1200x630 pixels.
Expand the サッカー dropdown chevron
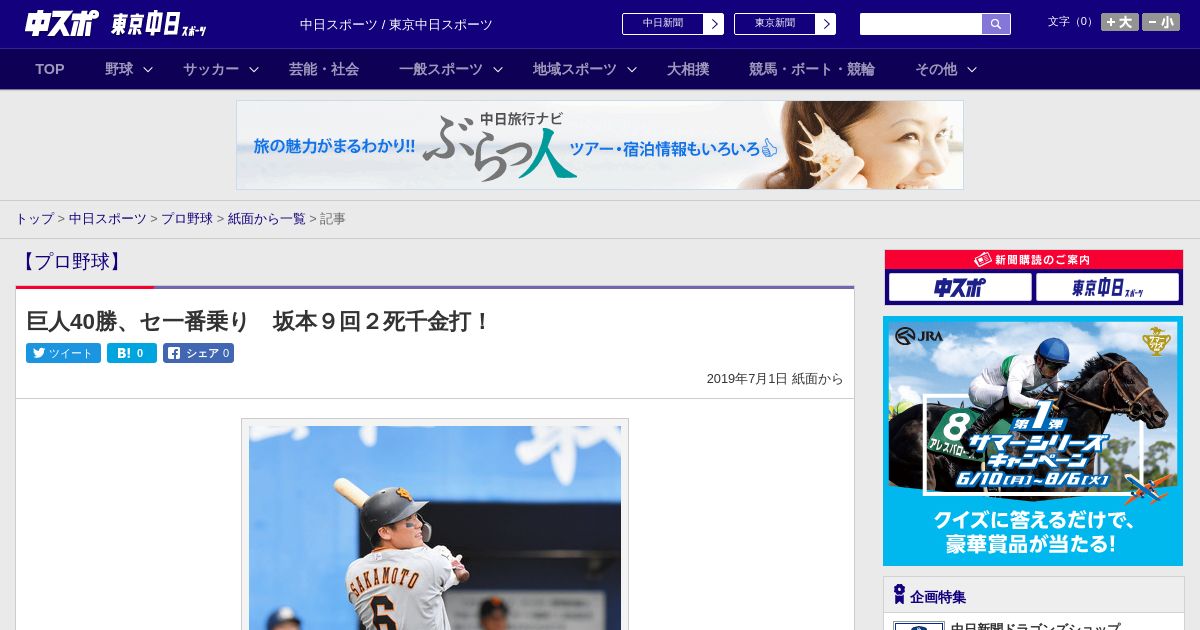tap(254, 70)
